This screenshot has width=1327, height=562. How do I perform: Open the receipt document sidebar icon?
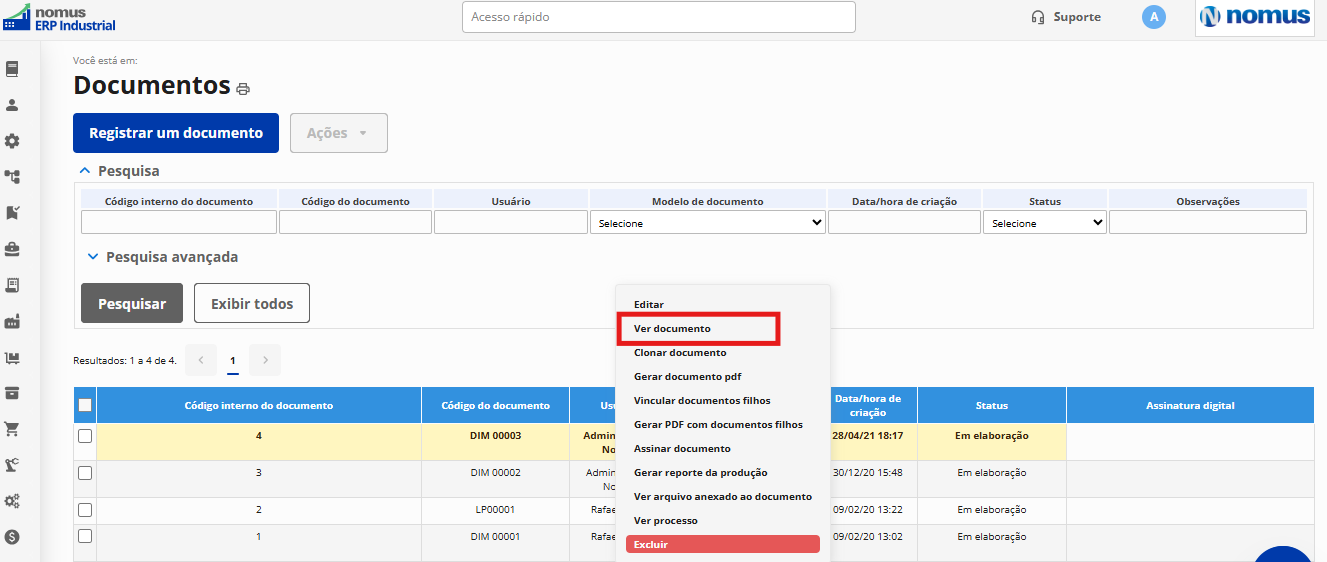pos(13,285)
